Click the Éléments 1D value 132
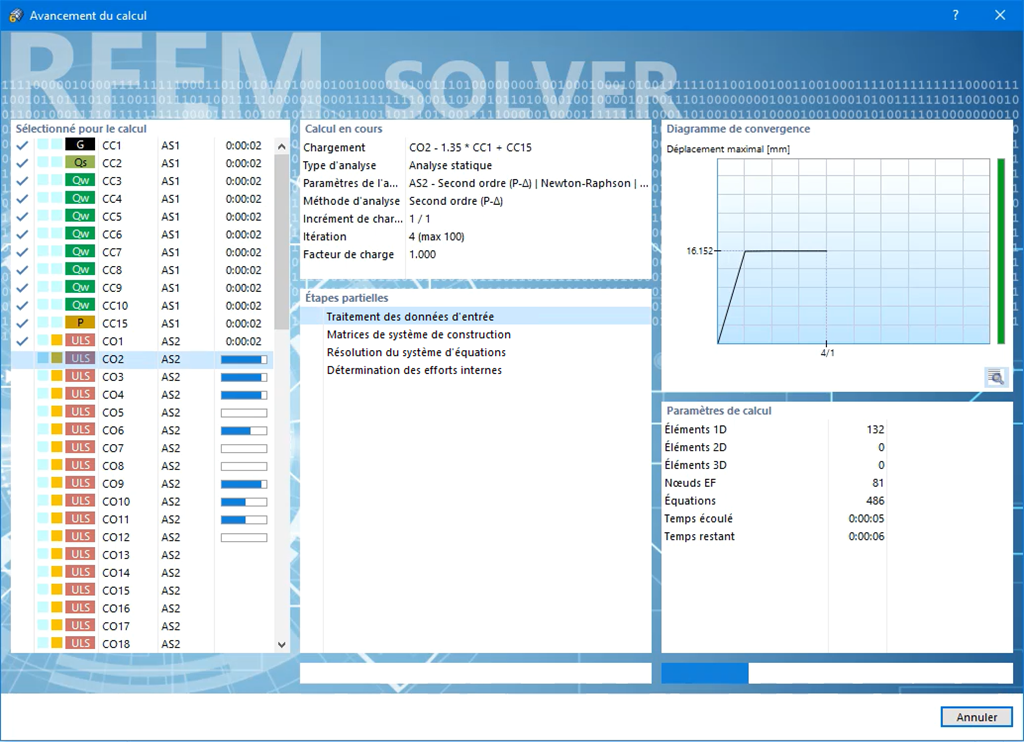The width and height of the screenshot is (1024, 742). 875,429
